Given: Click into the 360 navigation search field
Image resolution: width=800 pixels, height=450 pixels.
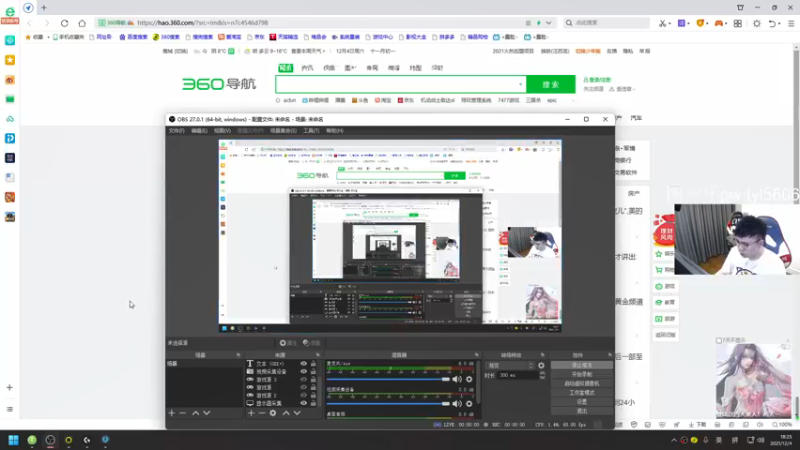Looking at the screenshot, I should (x=397, y=84).
